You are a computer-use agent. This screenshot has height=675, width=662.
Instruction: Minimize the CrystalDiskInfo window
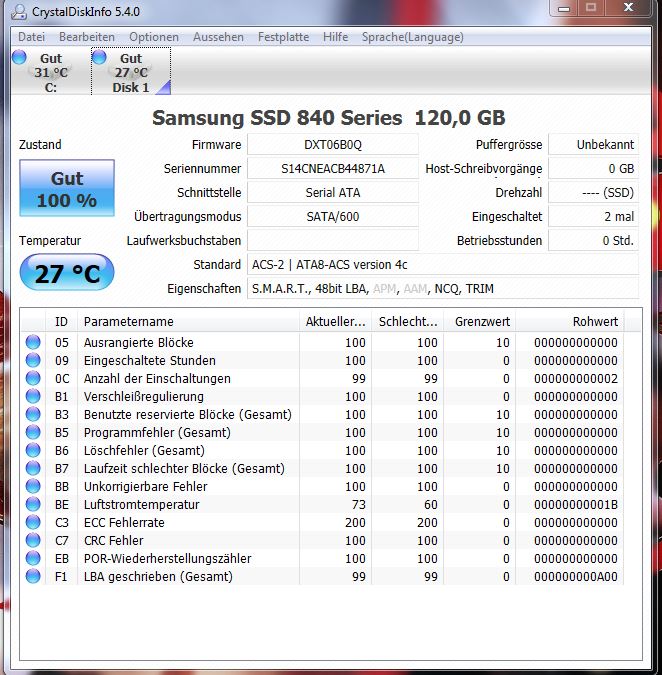pyautogui.click(x=564, y=8)
